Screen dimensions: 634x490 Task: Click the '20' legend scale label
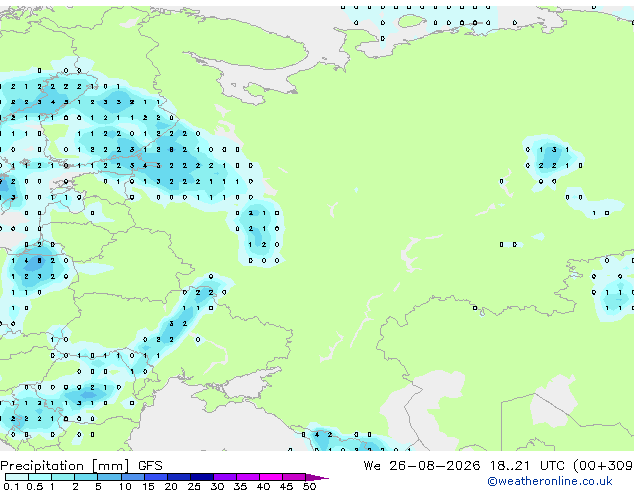[171, 486]
